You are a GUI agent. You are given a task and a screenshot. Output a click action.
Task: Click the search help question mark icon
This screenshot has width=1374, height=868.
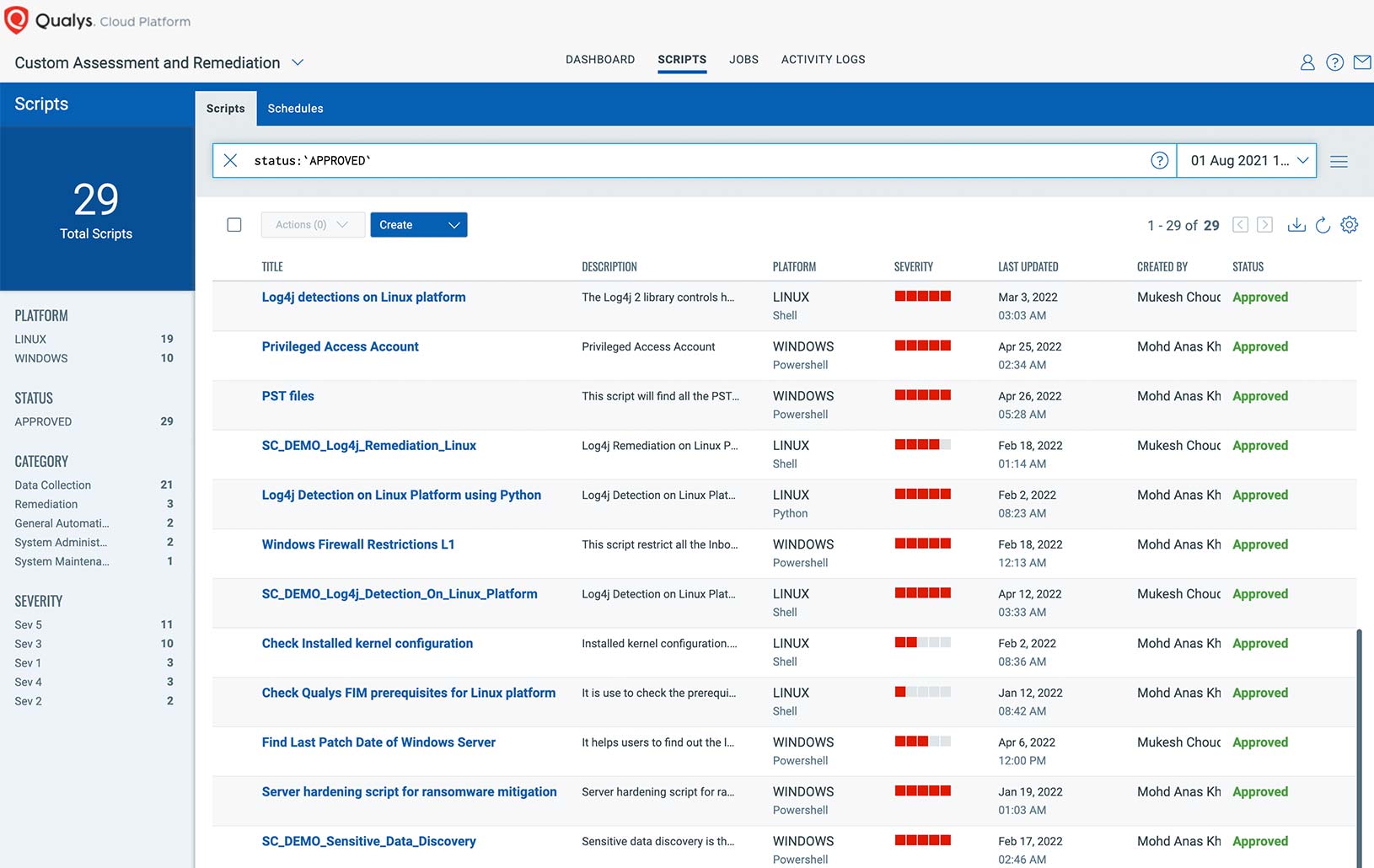pyautogui.click(x=1159, y=160)
